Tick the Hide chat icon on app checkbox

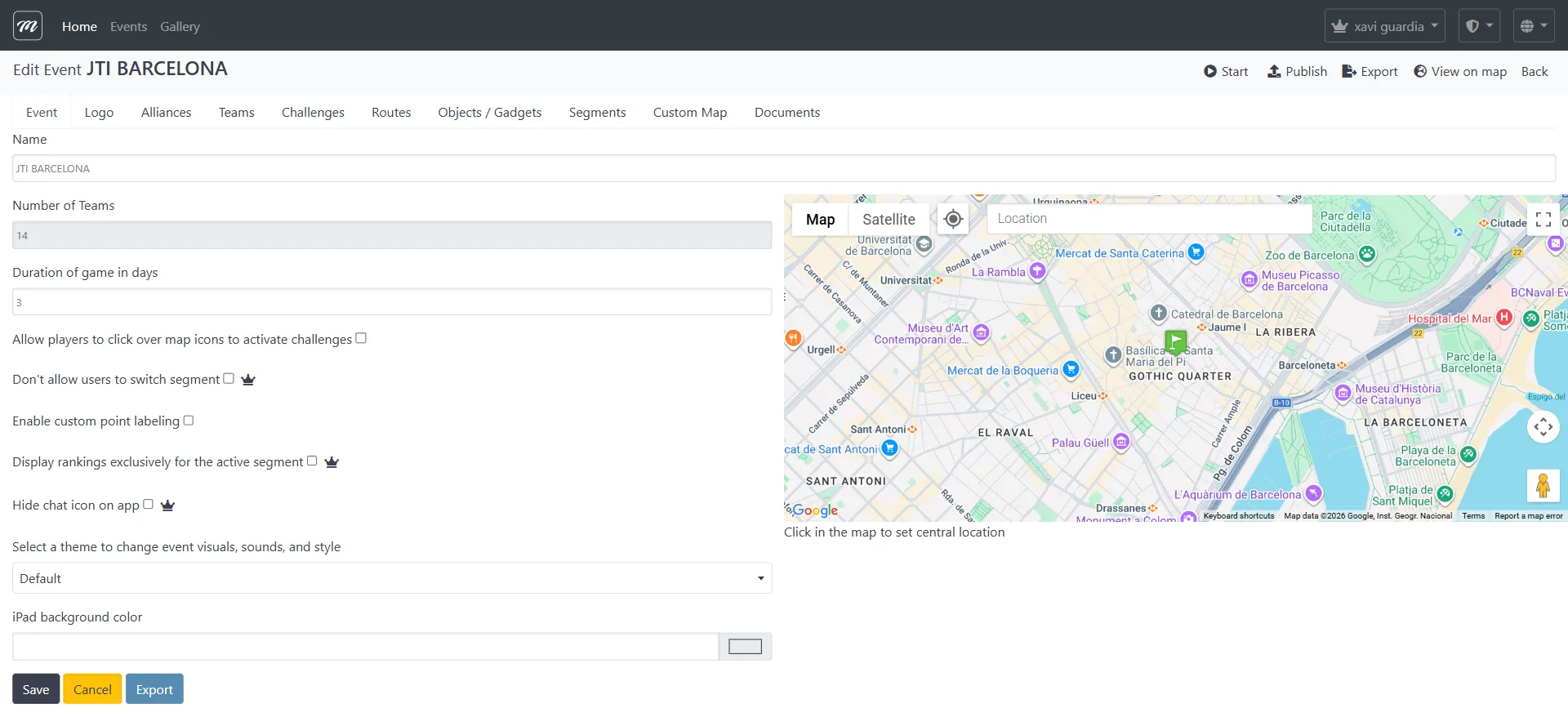(148, 504)
